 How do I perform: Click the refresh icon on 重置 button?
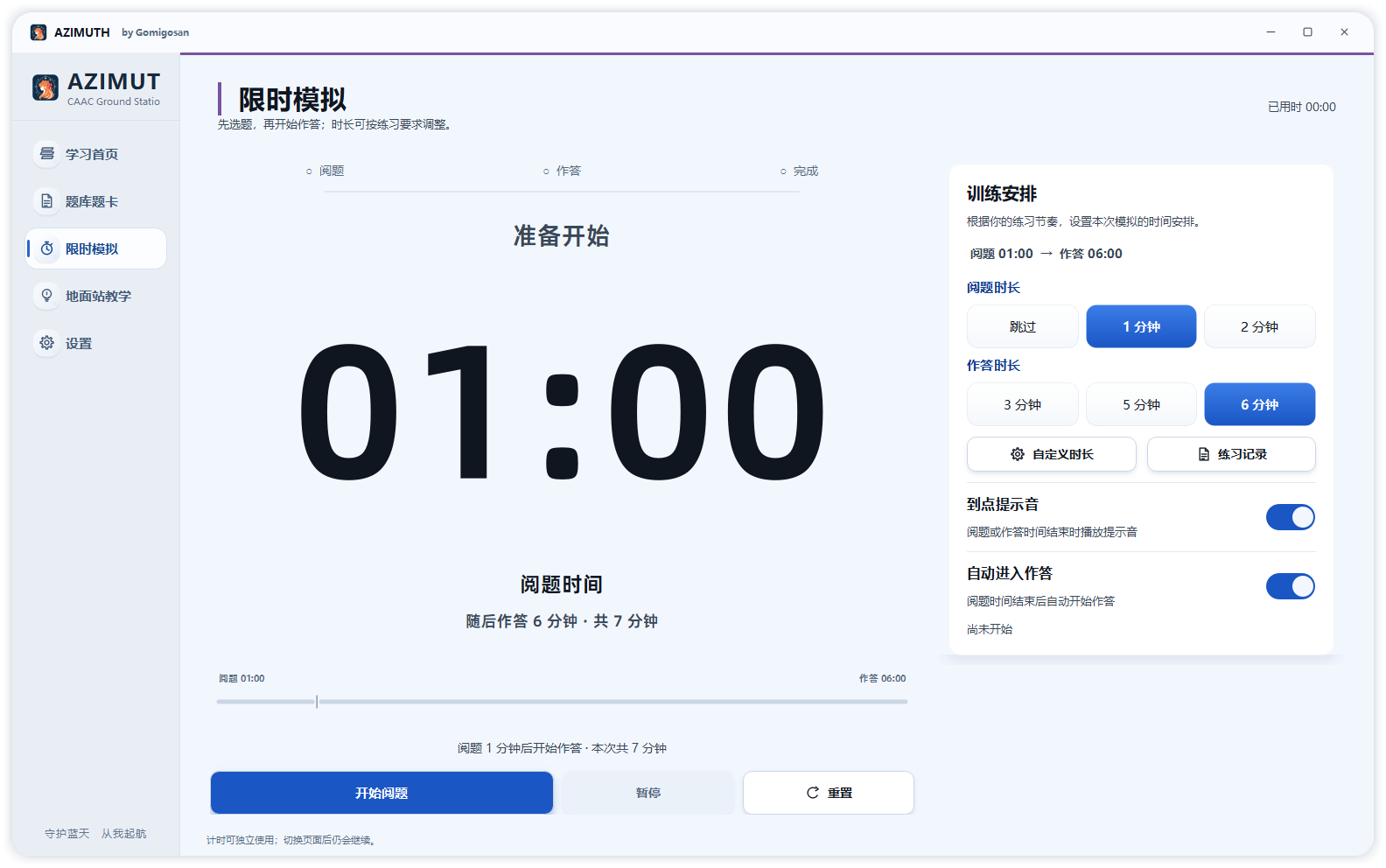pos(813,793)
